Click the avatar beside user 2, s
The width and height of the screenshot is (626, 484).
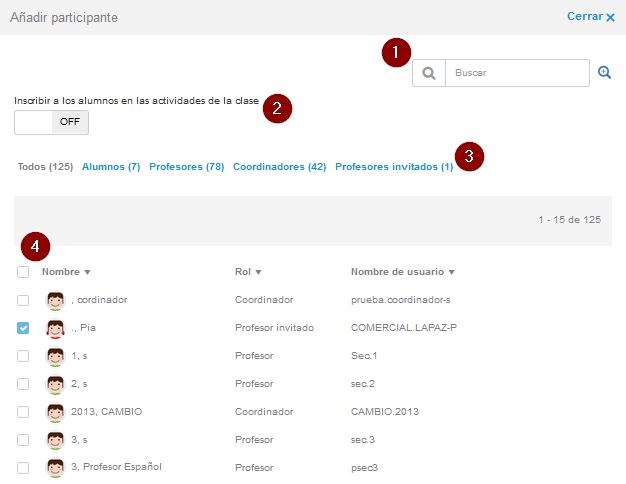click(56, 384)
